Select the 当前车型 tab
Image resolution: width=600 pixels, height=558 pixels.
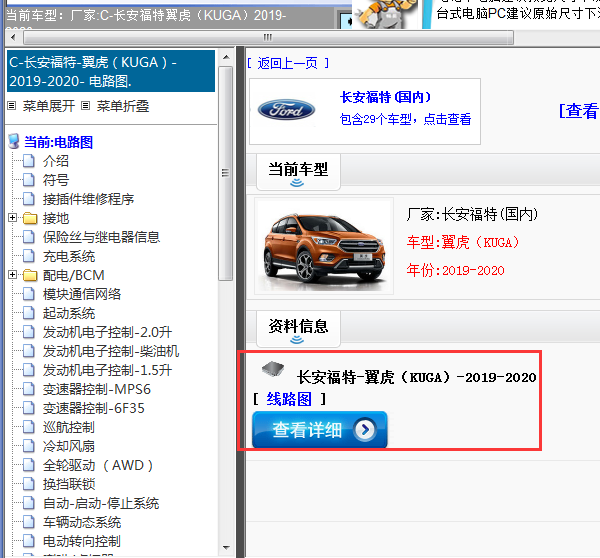click(298, 171)
